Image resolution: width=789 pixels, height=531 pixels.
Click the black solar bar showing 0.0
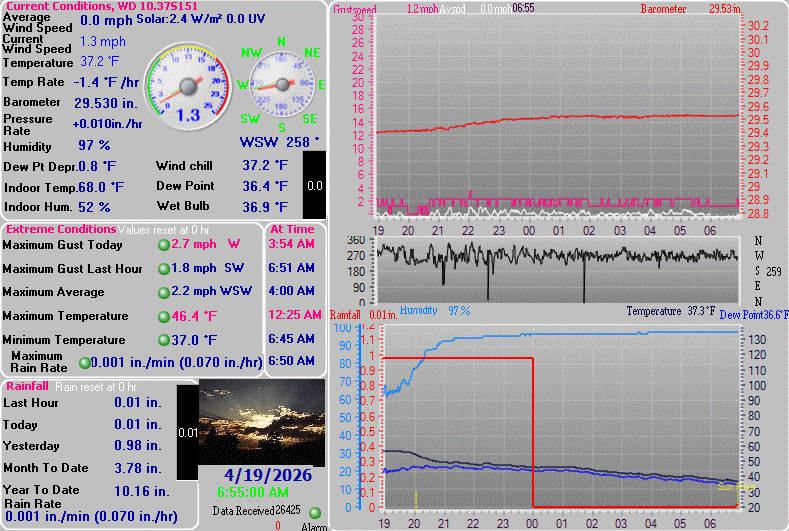tap(314, 185)
